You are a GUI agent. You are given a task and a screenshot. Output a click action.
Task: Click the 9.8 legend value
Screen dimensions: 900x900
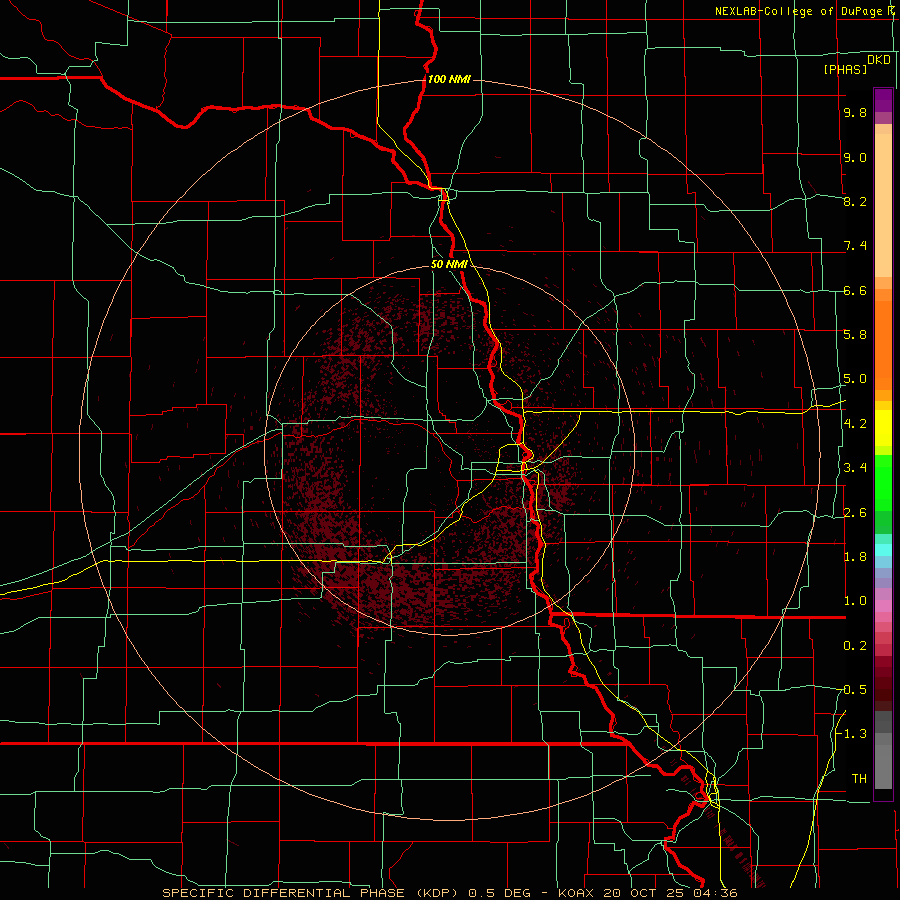(x=855, y=113)
